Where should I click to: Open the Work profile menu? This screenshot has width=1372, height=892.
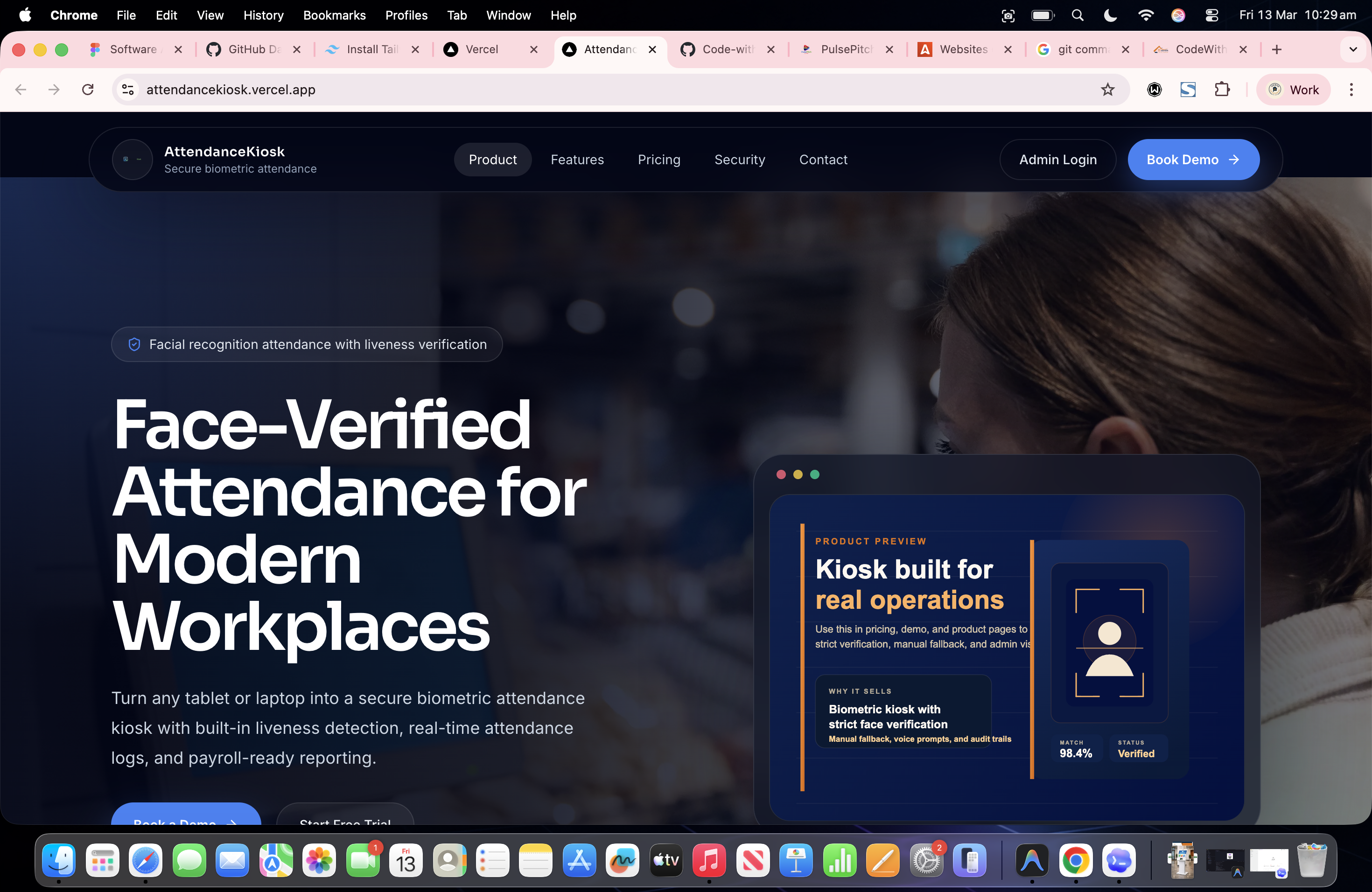tap(1293, 89)
